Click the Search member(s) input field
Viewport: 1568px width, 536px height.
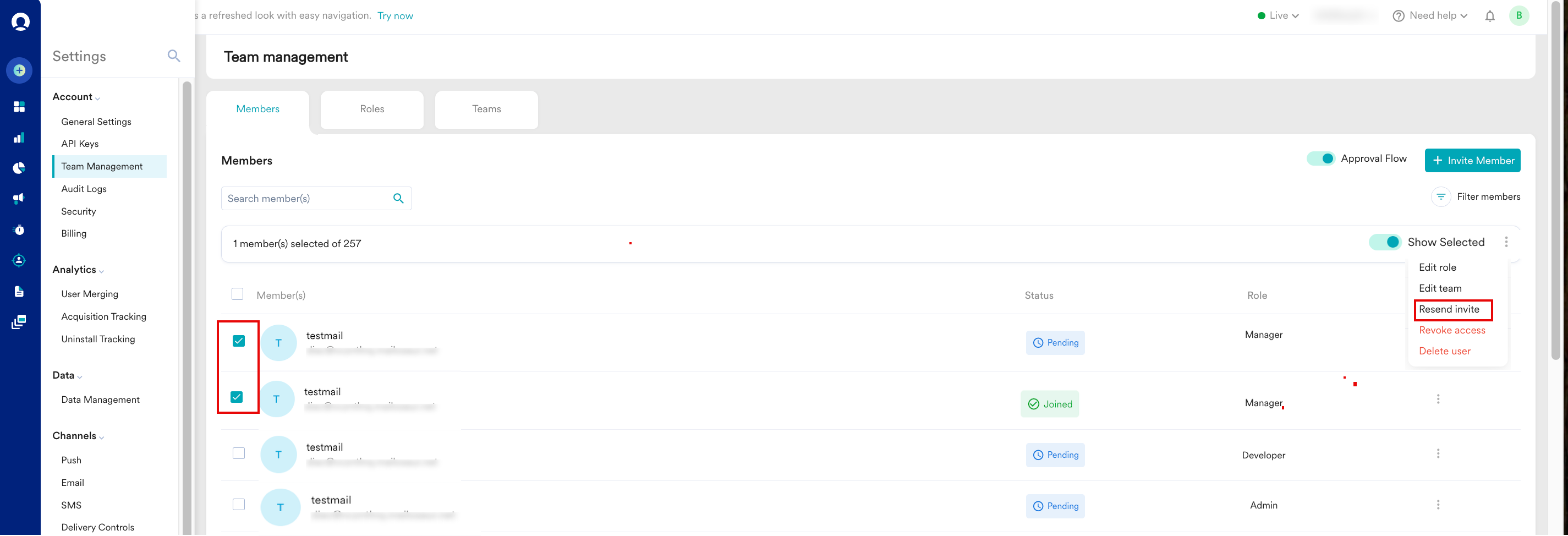point(308,199)
